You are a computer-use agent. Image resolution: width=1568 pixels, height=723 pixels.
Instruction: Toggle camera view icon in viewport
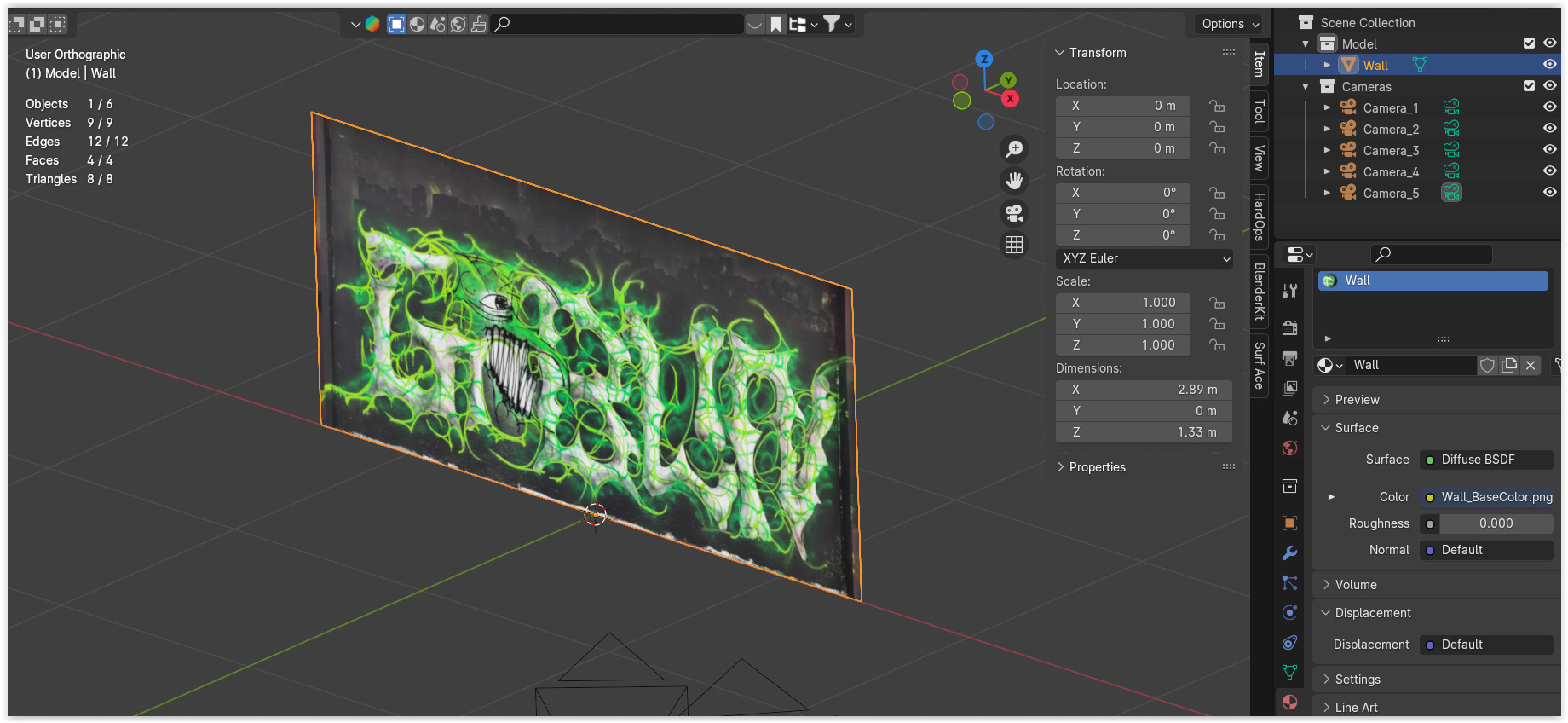click(x=1014, y=212)
